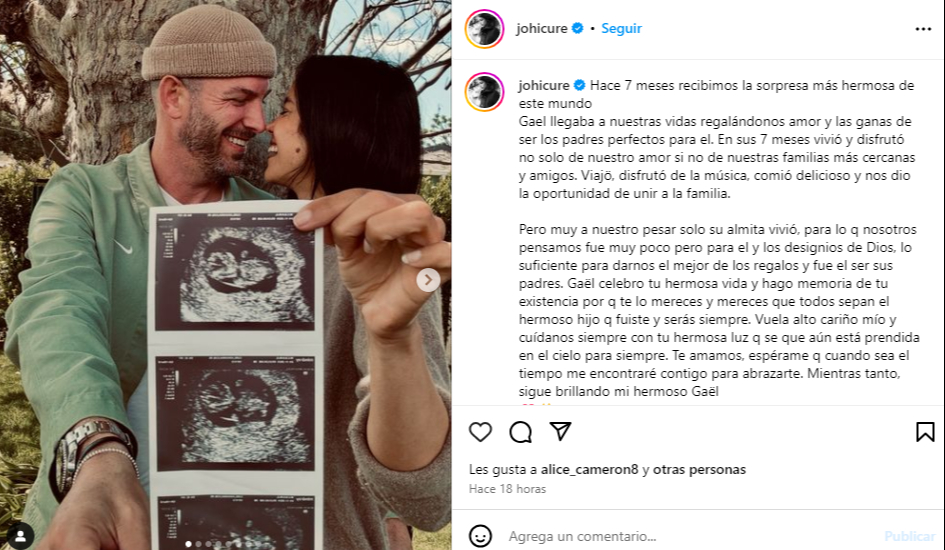View list of otras personas likes
This screenshot has height=550, width=945.
699,469
